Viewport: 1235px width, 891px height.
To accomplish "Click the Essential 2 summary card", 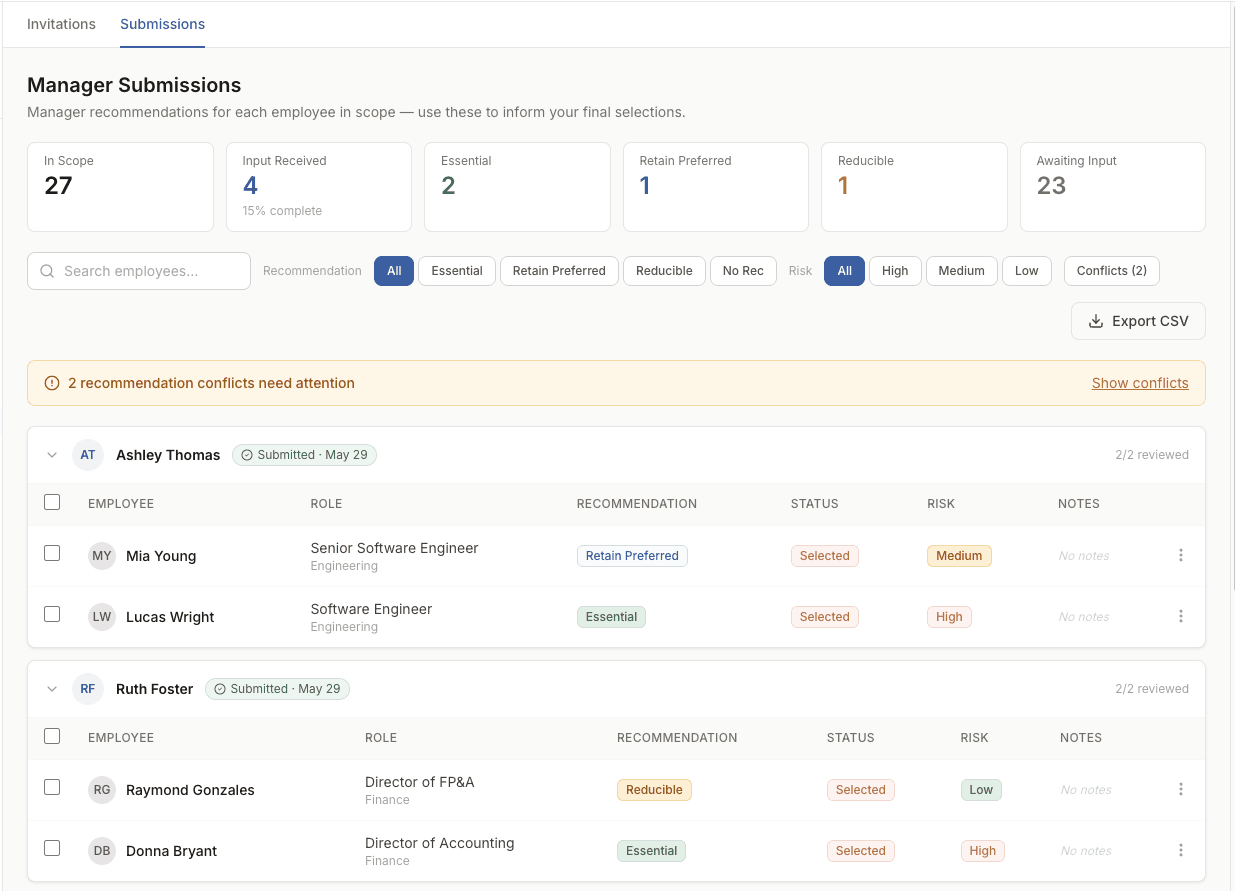I will 517,187.
